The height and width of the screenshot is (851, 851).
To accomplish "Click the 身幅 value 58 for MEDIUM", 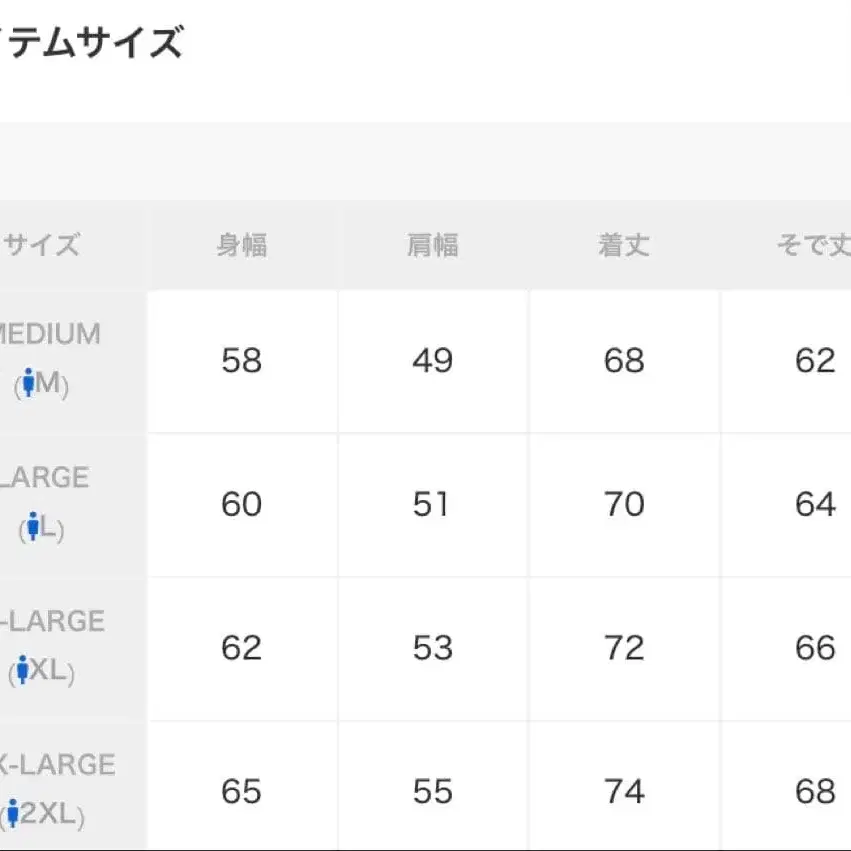I will click(242, 361).
